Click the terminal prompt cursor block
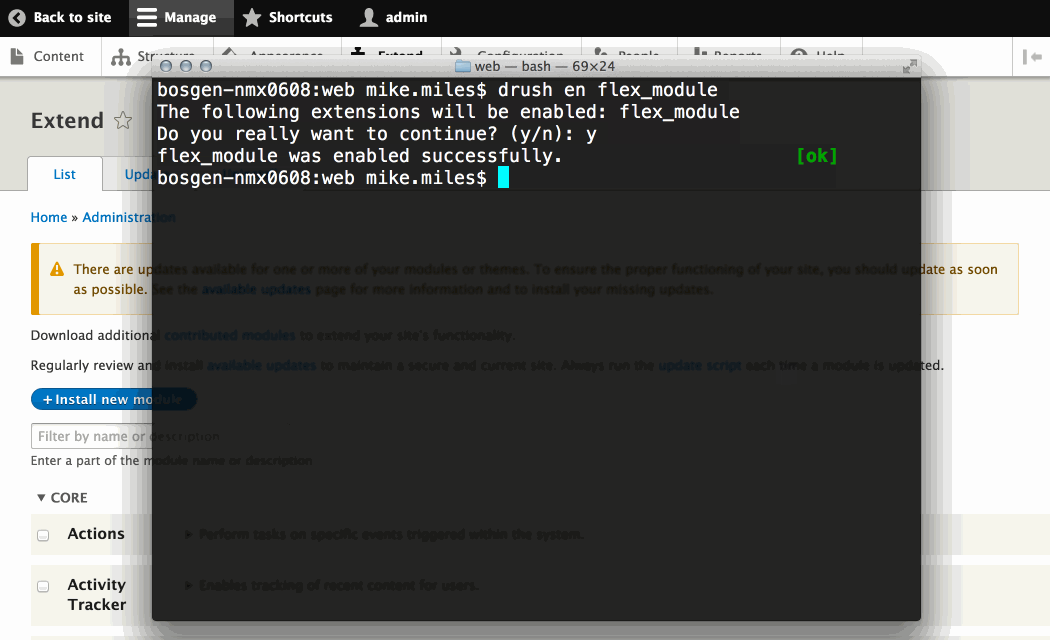The height and width of the screenshot is (640, 1050). [504, 177]
